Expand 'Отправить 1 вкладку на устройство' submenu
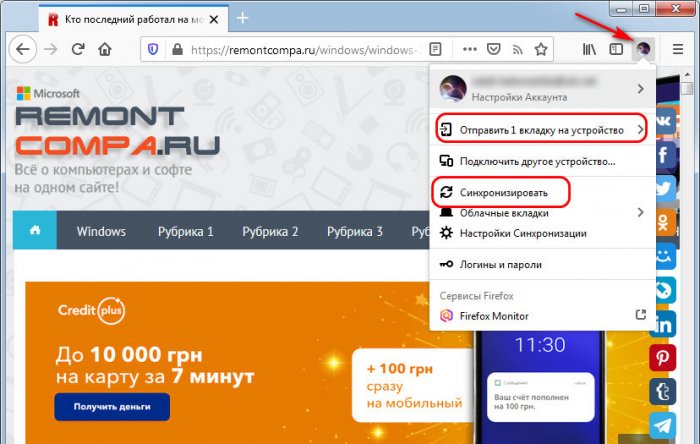The image size is (700, 444). [x=541, y=130]
